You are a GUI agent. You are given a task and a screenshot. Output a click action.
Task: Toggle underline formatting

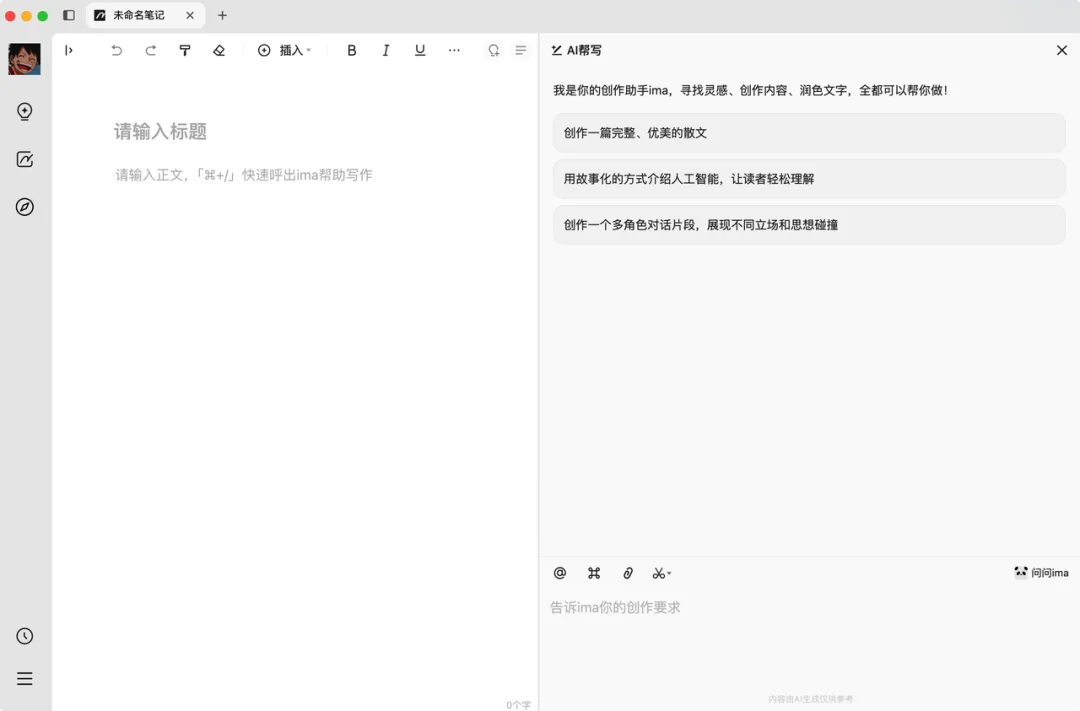(x=420, y=50)
